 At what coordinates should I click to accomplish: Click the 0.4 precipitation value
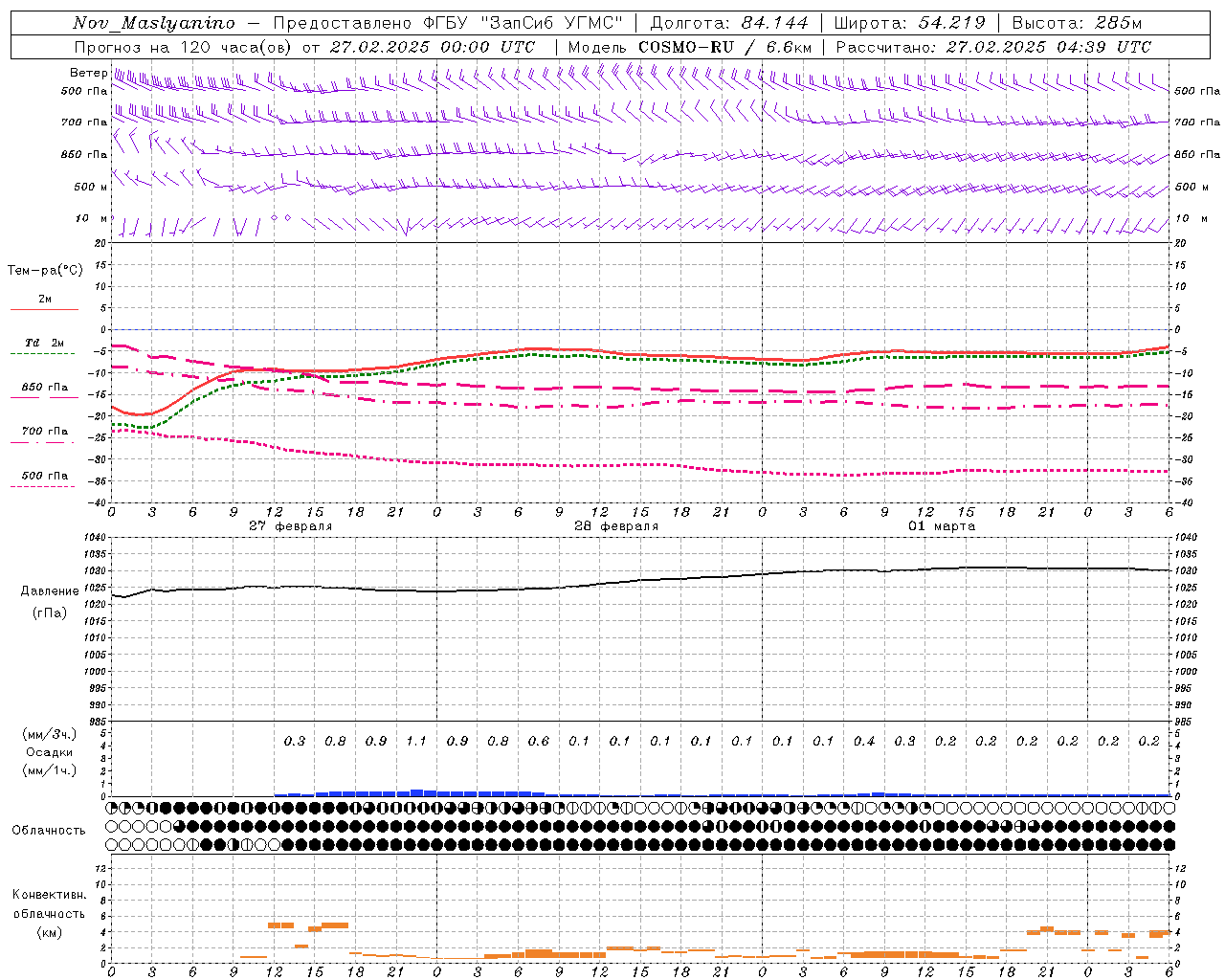coord(864,742)
